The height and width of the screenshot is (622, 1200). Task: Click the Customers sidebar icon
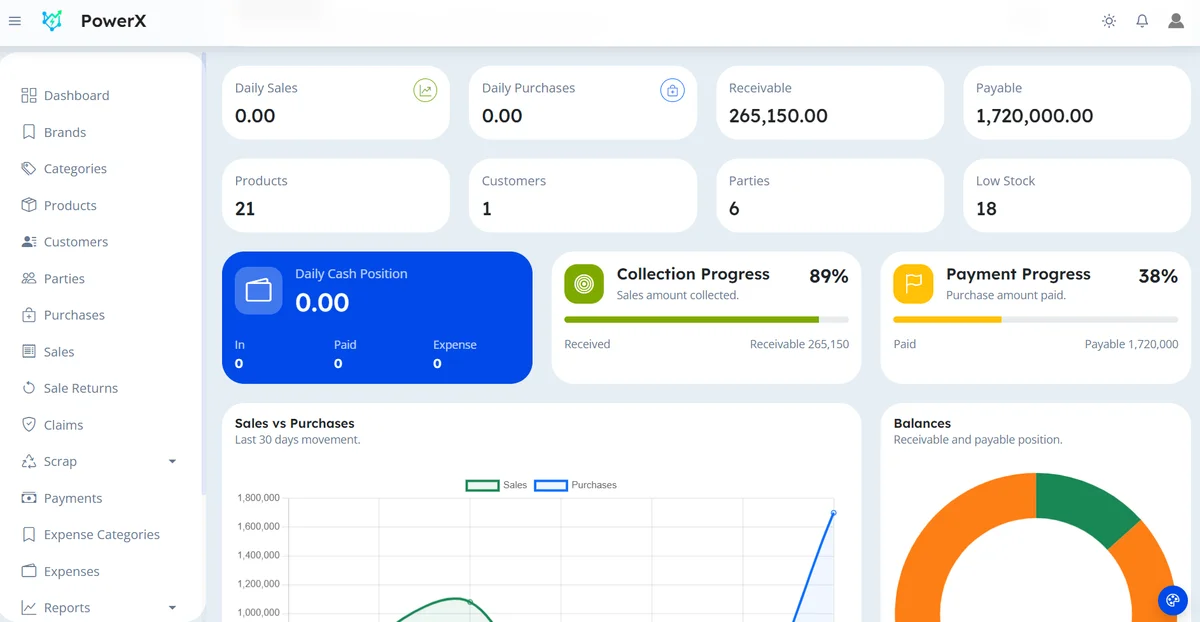(x=29, y=242)
